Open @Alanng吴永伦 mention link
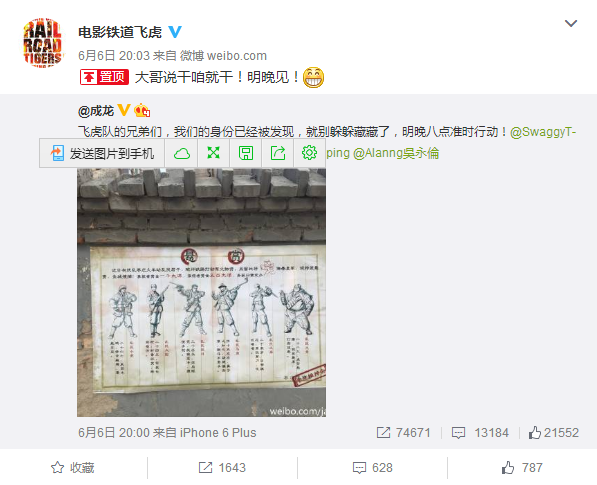597x485 pixels. (396, 153)
